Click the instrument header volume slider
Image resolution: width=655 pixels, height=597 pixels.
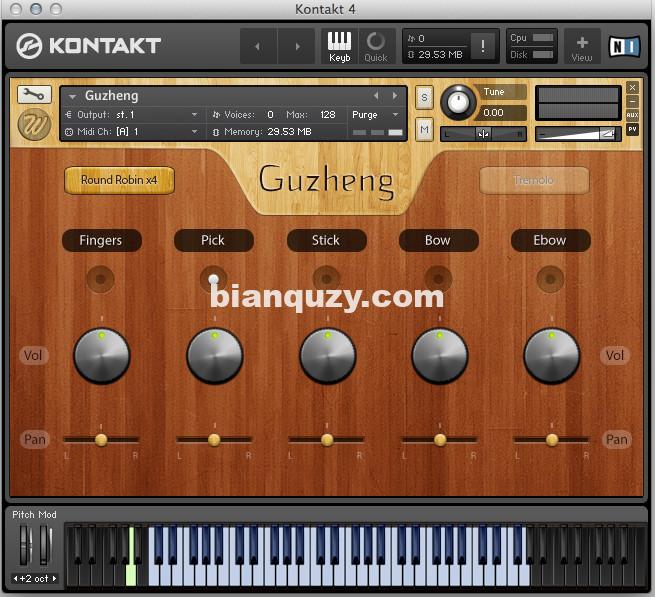point(578,134)
